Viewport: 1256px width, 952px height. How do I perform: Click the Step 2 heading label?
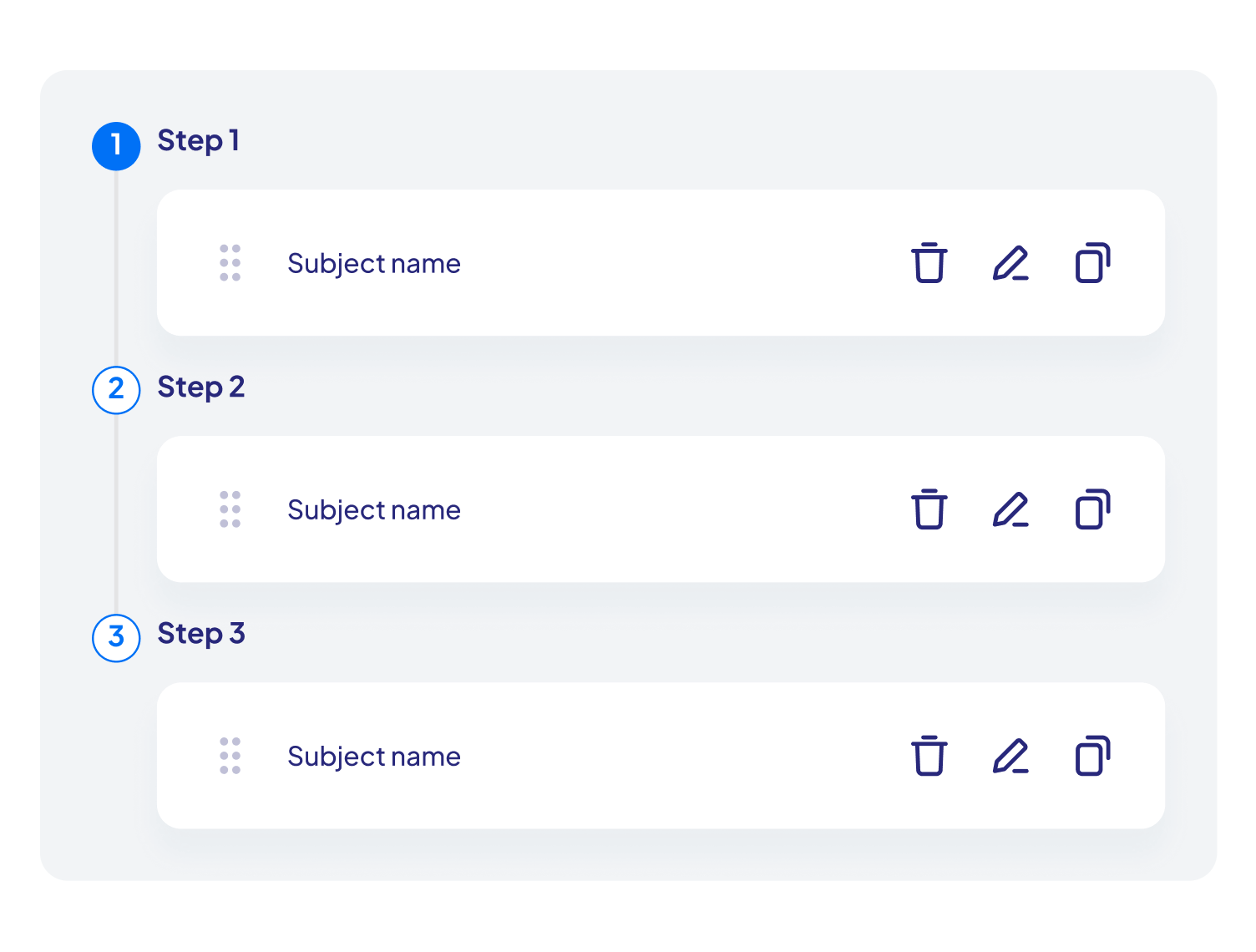click(201, 387)
